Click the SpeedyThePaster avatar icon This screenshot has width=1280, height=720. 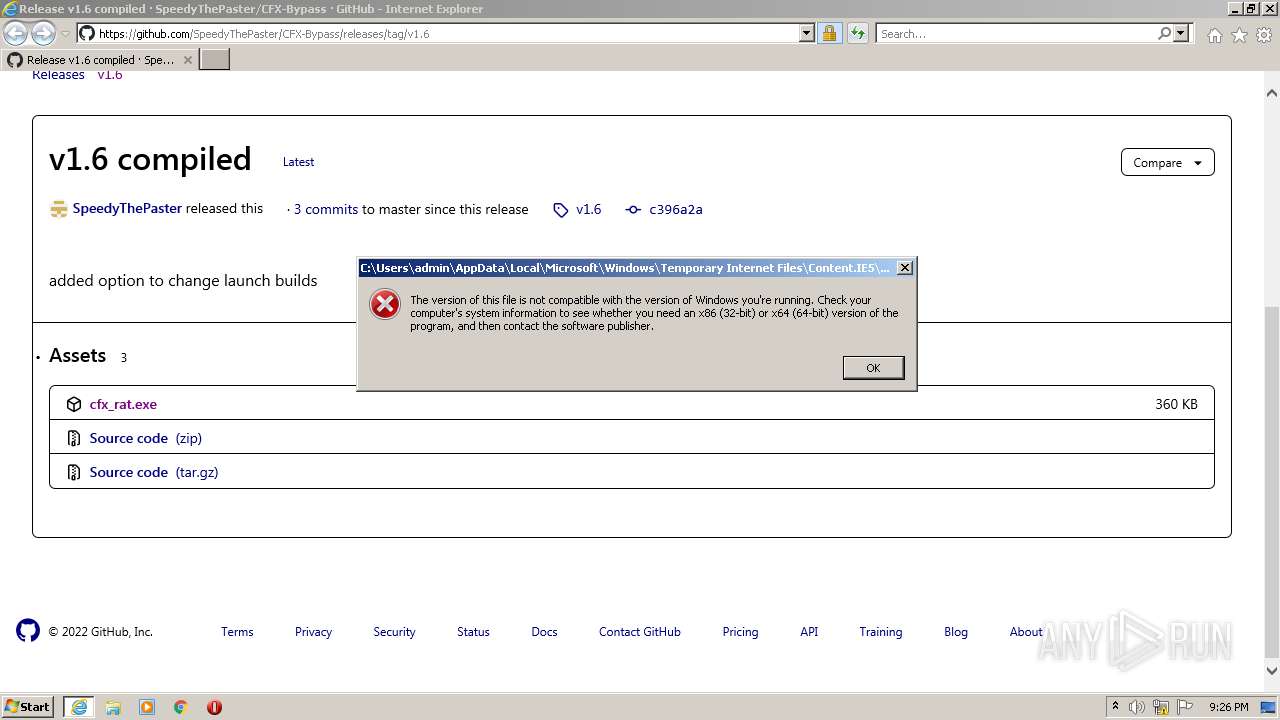58,209
